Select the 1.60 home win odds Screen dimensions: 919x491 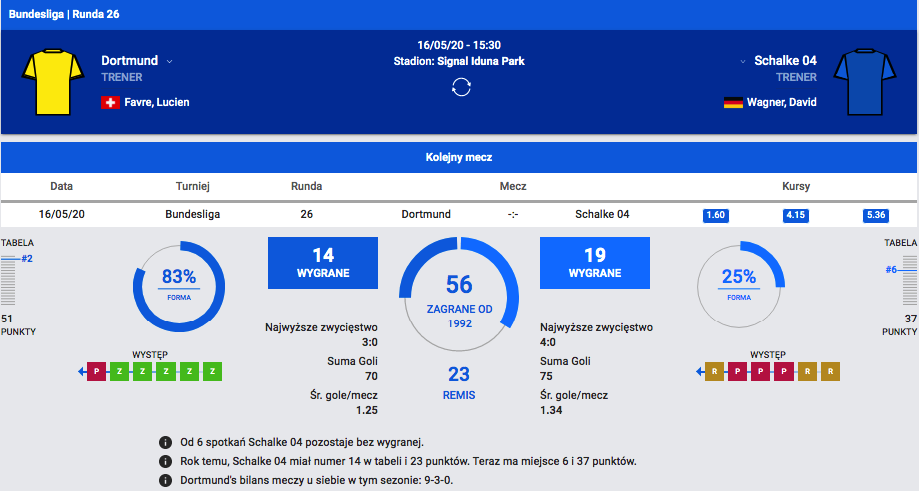coord(716,215)
